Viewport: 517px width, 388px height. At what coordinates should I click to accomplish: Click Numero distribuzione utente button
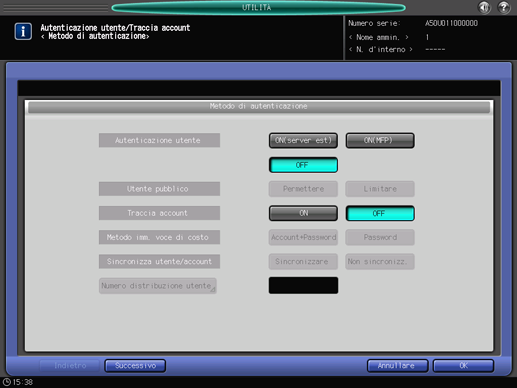[x=158, y=286]
